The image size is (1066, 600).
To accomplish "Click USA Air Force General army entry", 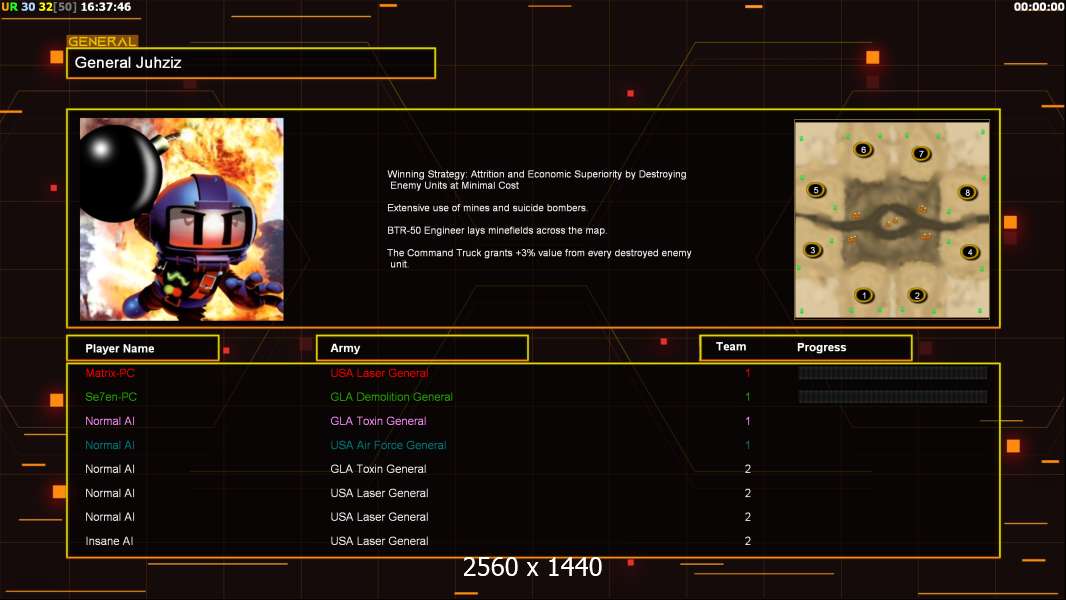I will [x=388, y=445].
